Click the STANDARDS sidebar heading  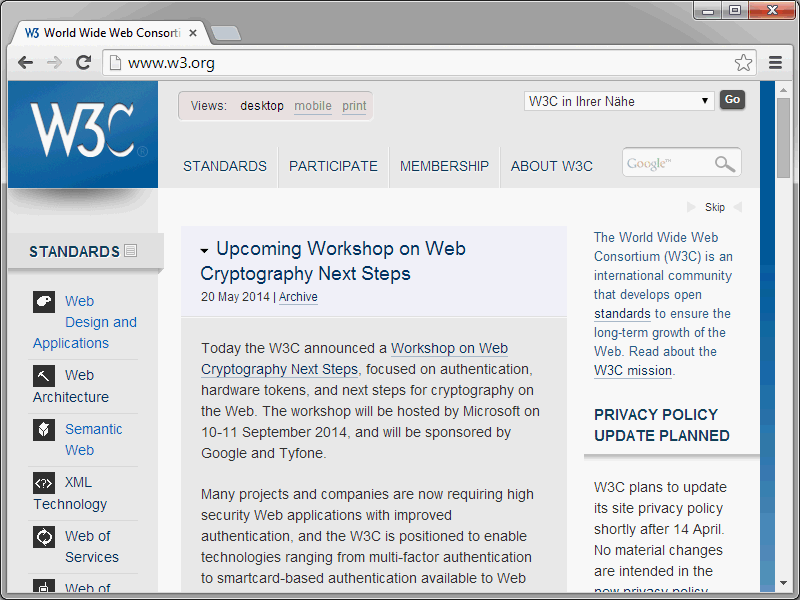coord(74,252)
